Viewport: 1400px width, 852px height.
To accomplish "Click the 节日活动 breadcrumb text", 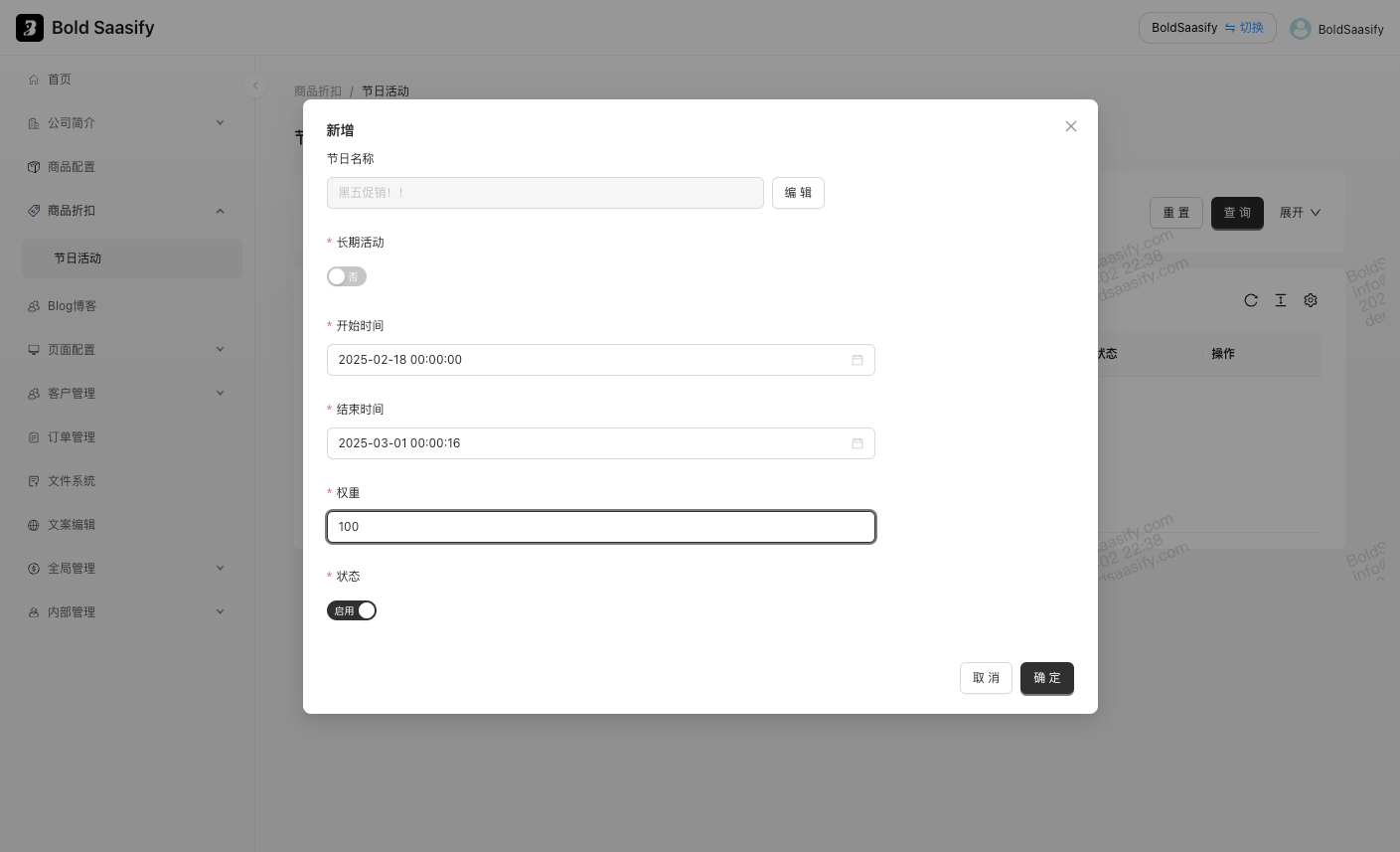I will coord(386,91).
